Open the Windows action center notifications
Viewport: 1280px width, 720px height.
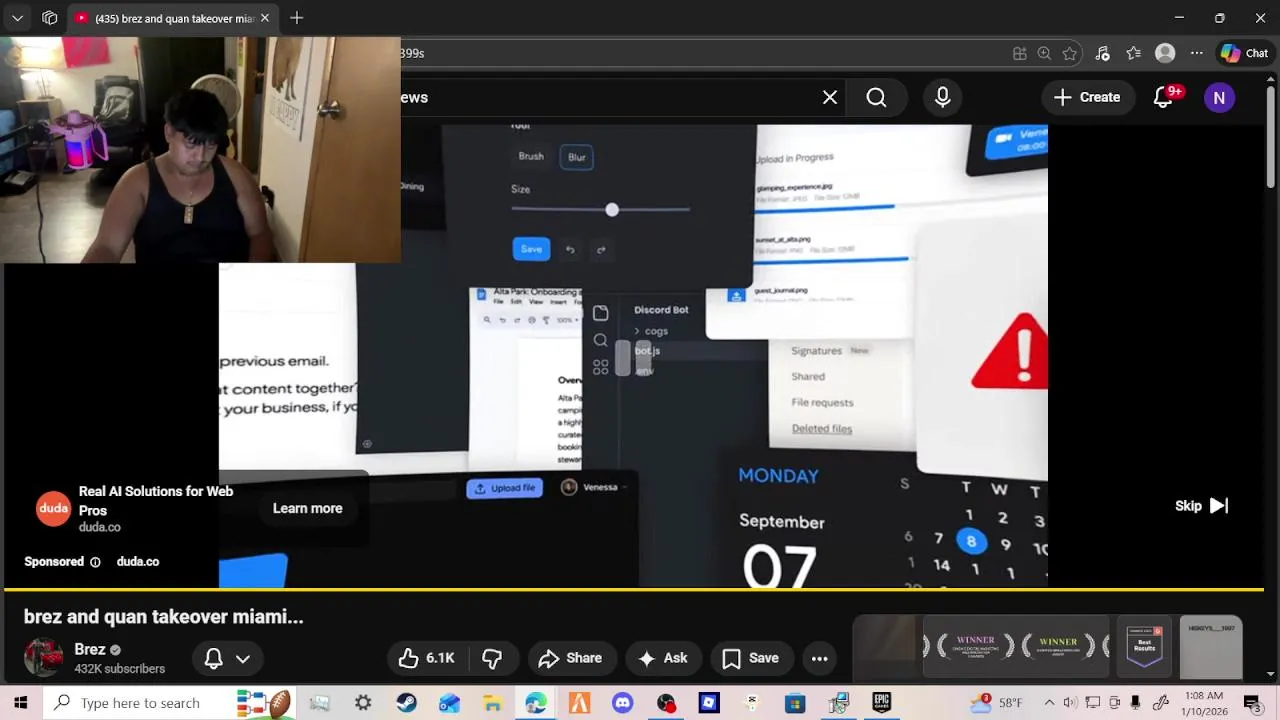click(1252, 703)
